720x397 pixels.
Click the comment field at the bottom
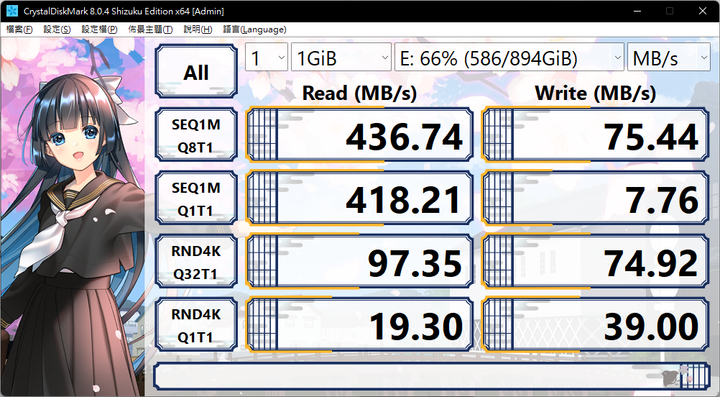(432, 376)
